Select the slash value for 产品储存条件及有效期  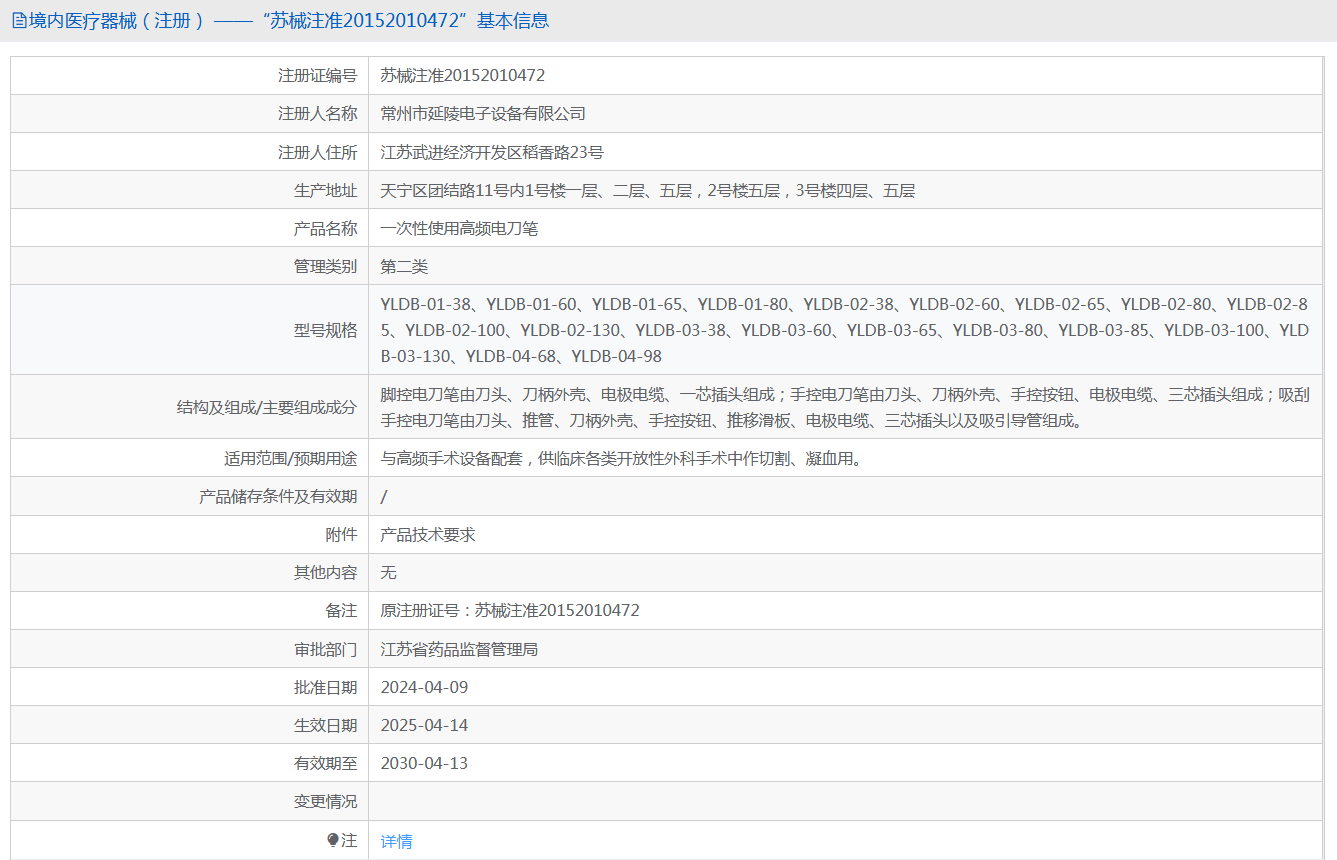[384, 497]
